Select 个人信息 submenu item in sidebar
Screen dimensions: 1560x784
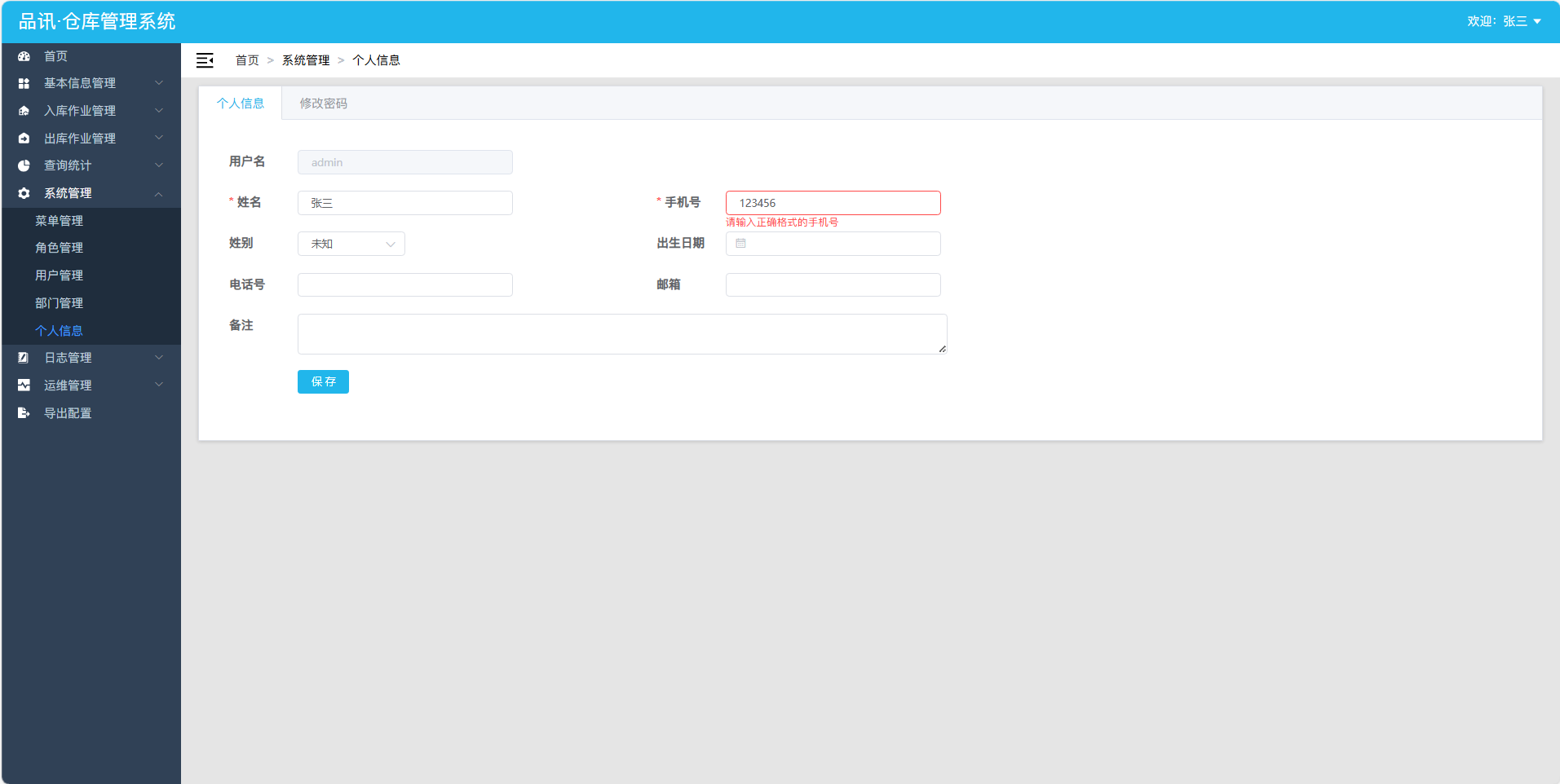(x=91, y=331)
